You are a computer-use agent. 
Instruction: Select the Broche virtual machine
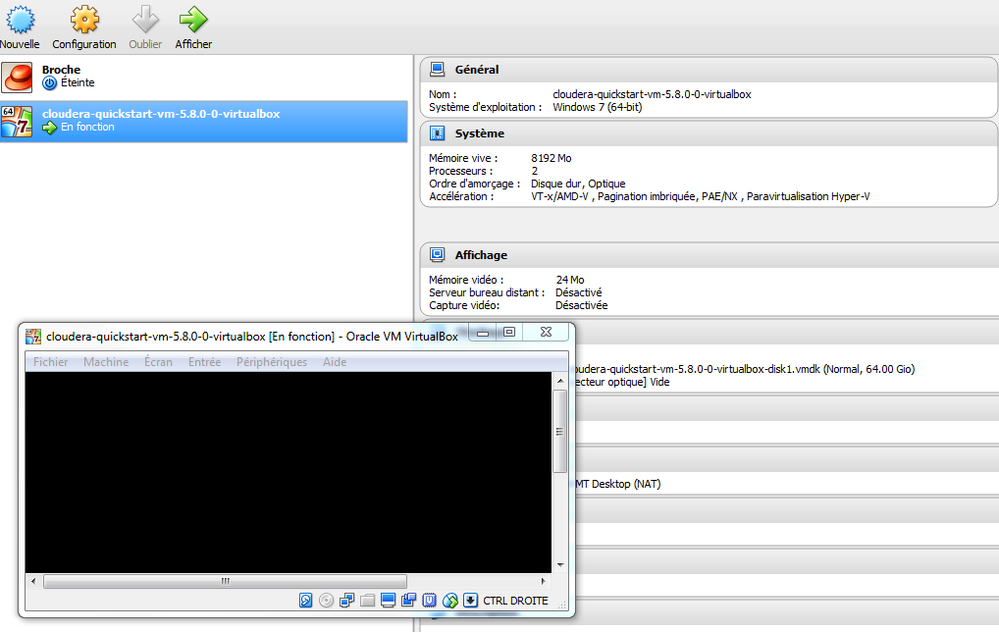pos(204,77)
